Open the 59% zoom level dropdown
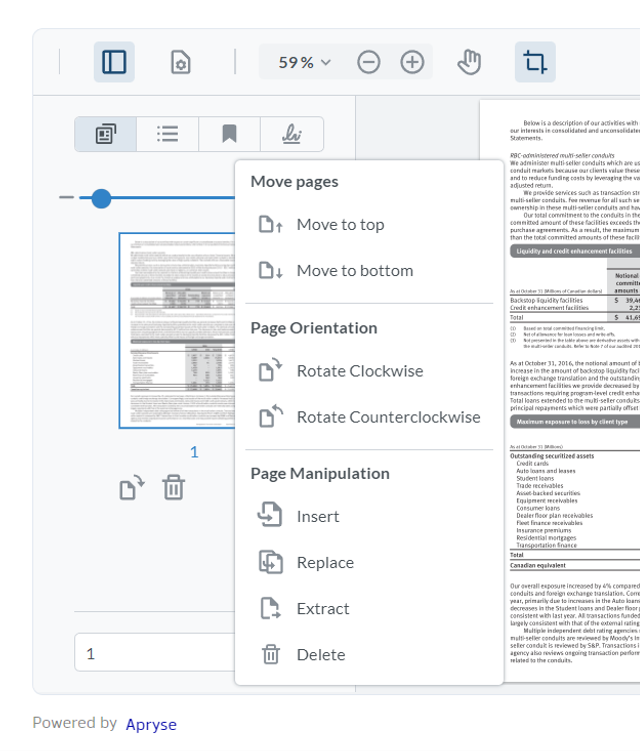 304,62
